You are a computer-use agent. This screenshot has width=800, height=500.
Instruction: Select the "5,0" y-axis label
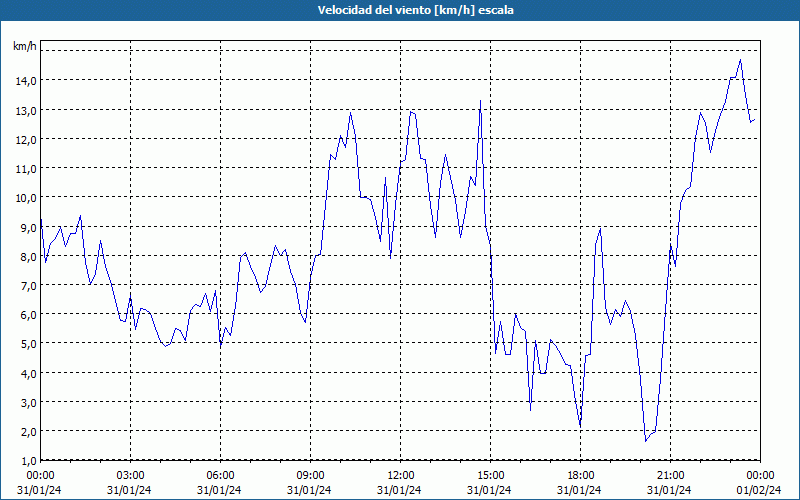click(28, 343)
